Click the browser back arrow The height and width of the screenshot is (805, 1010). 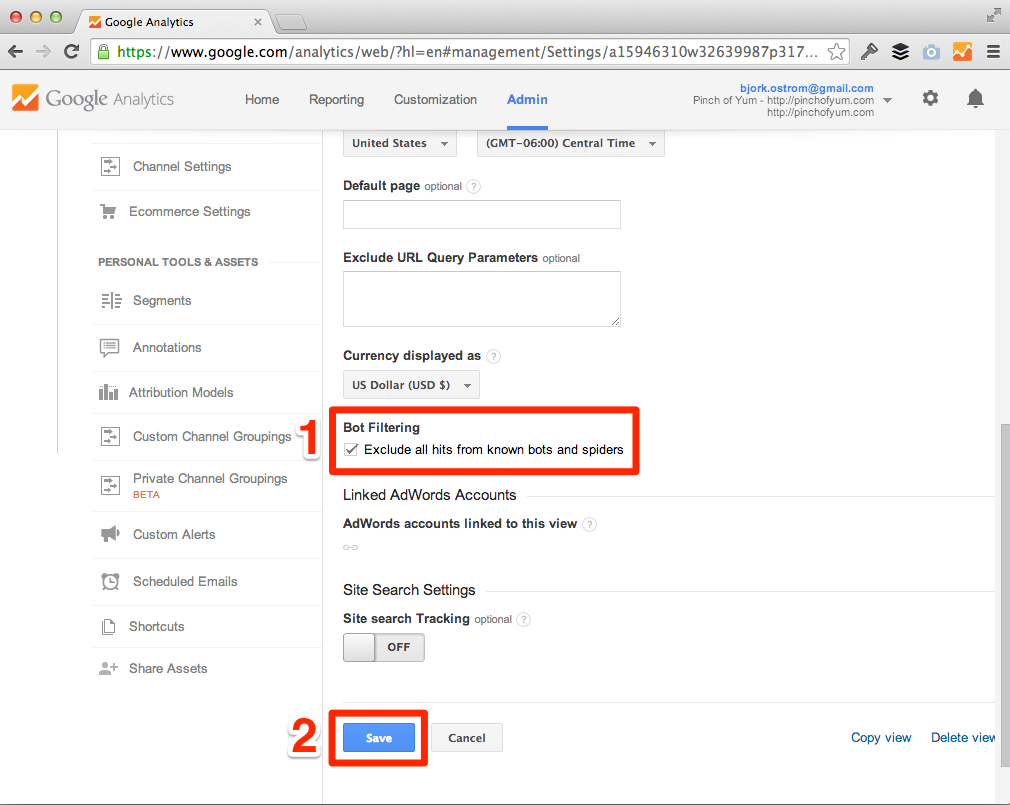click(x=15, y=52)
